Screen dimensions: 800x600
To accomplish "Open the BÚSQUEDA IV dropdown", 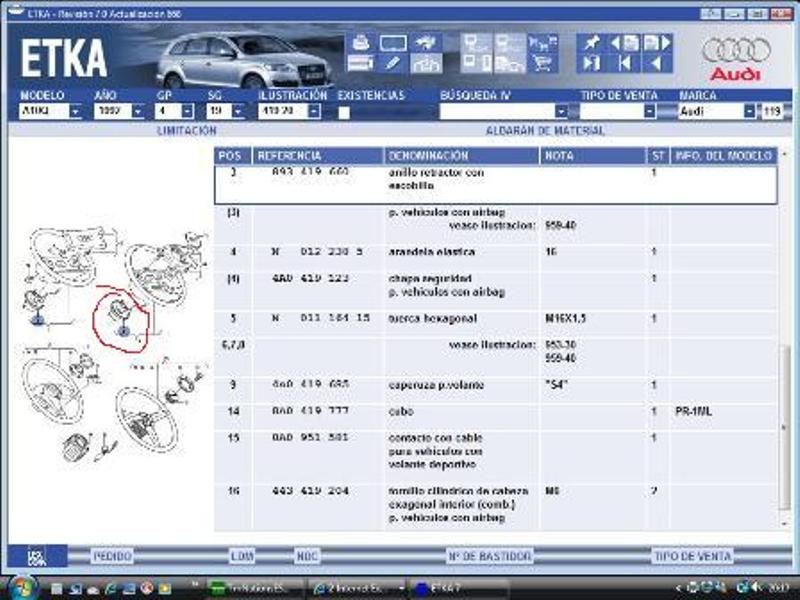I will pyautogui.click(x=561, y=111).
